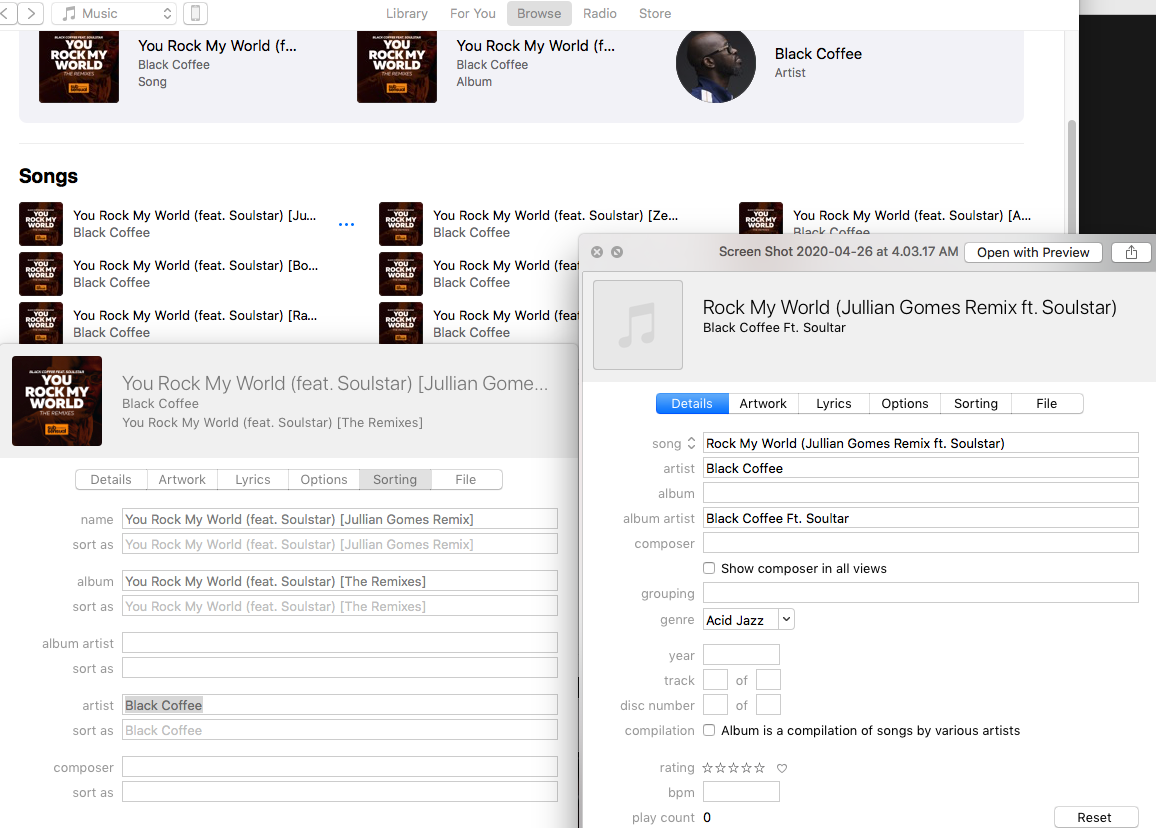Image resolution: width=1156 pixels, height=828 pixels.
Task: Click the full screen icon in Quick Look title bar
Action: point(617,252)
